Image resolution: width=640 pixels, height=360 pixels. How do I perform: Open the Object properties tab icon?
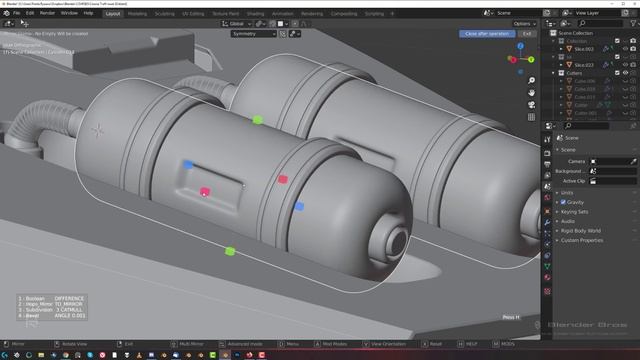click(547, 211)
